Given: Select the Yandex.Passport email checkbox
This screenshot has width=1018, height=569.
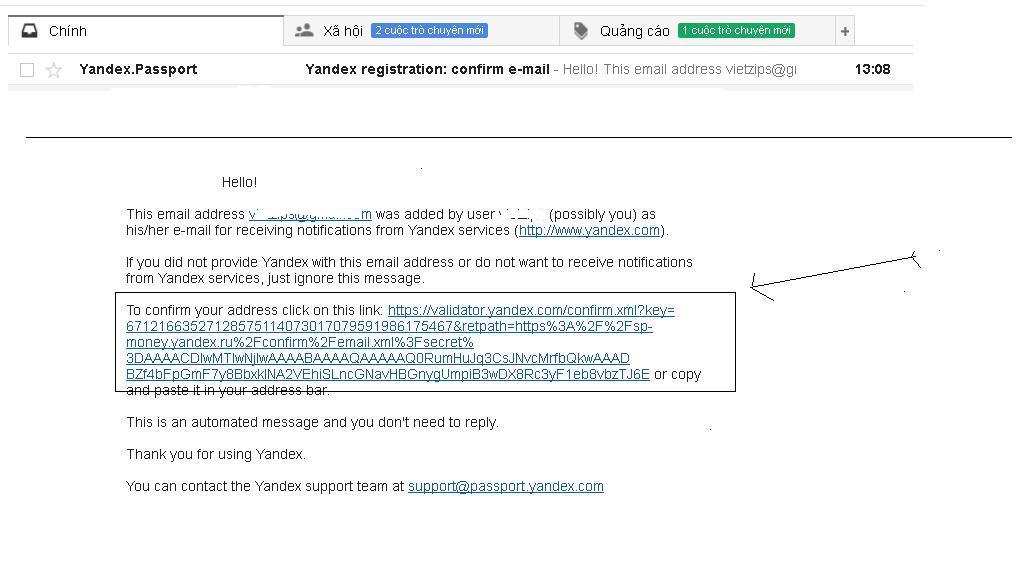Looking at the screenshot, I should 27,70.
